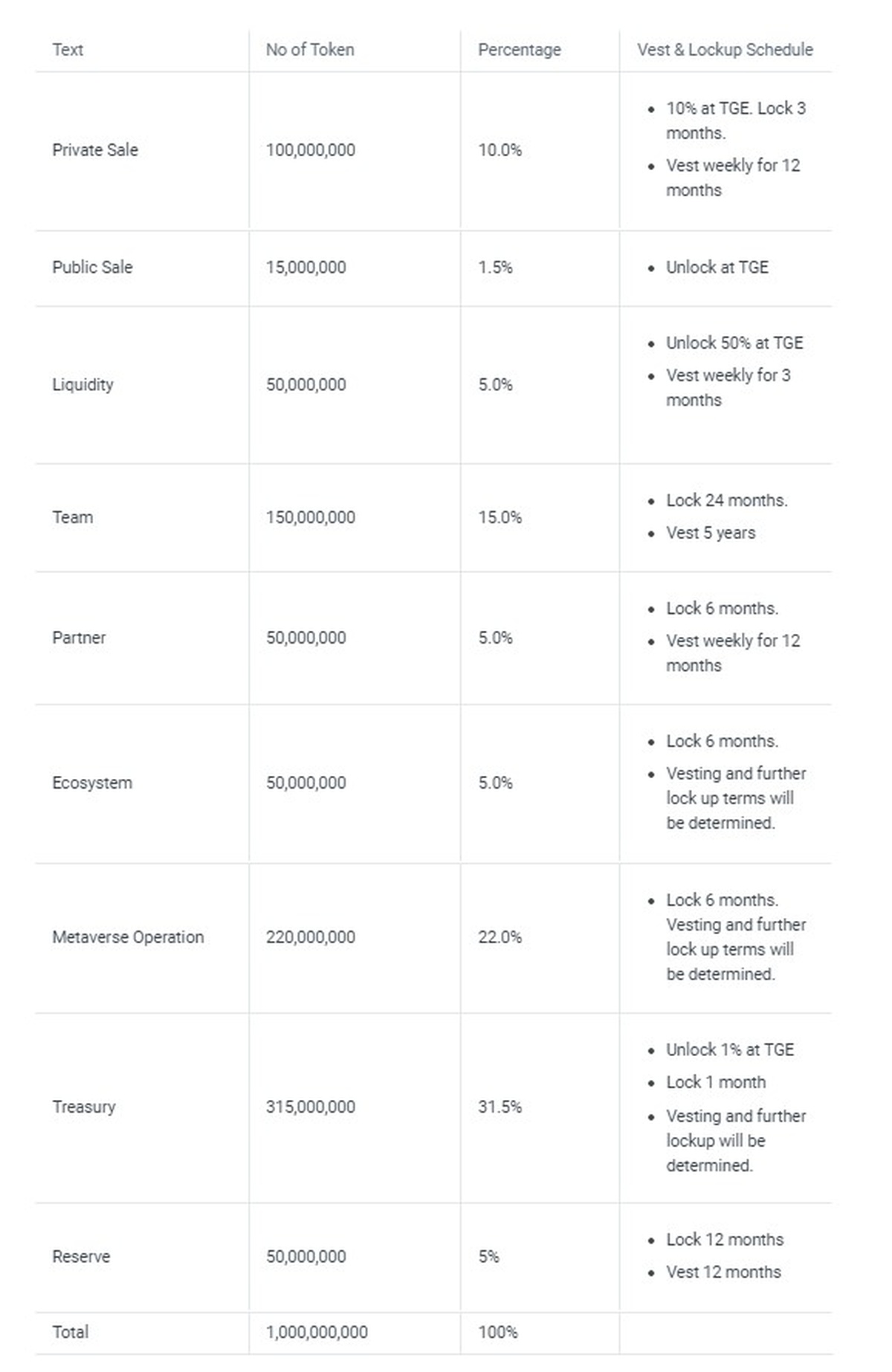Screen dimensions: 892x1372
Task: Select the "Unlock 50% at TGE" text
Action: pyautogui.click(x=734, y=343)
